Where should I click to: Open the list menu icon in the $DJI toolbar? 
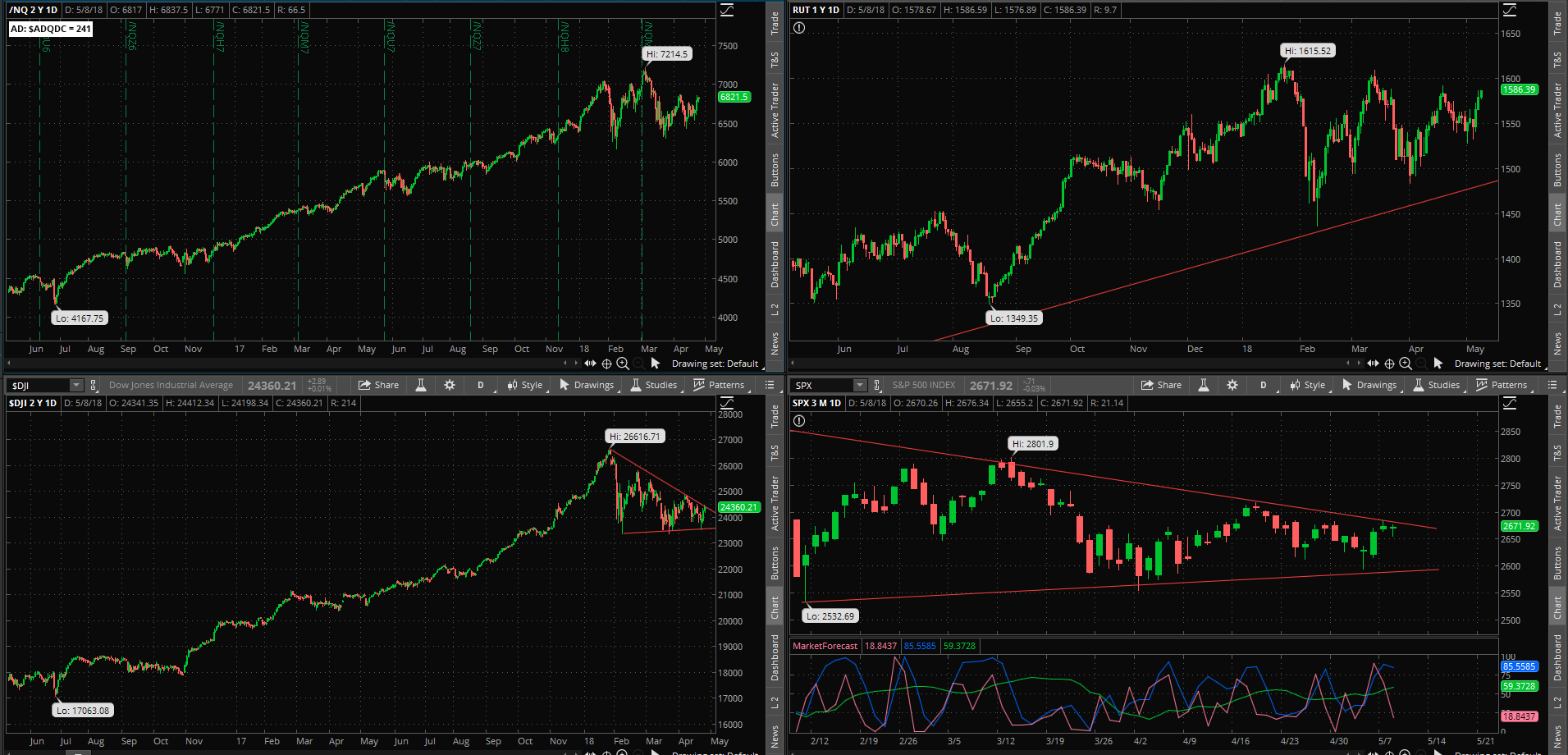click(x=770, y=385)
